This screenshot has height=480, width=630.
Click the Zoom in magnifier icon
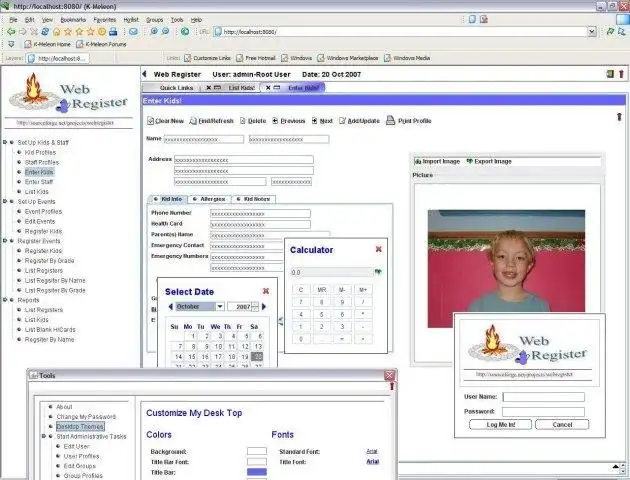point(154,31)
